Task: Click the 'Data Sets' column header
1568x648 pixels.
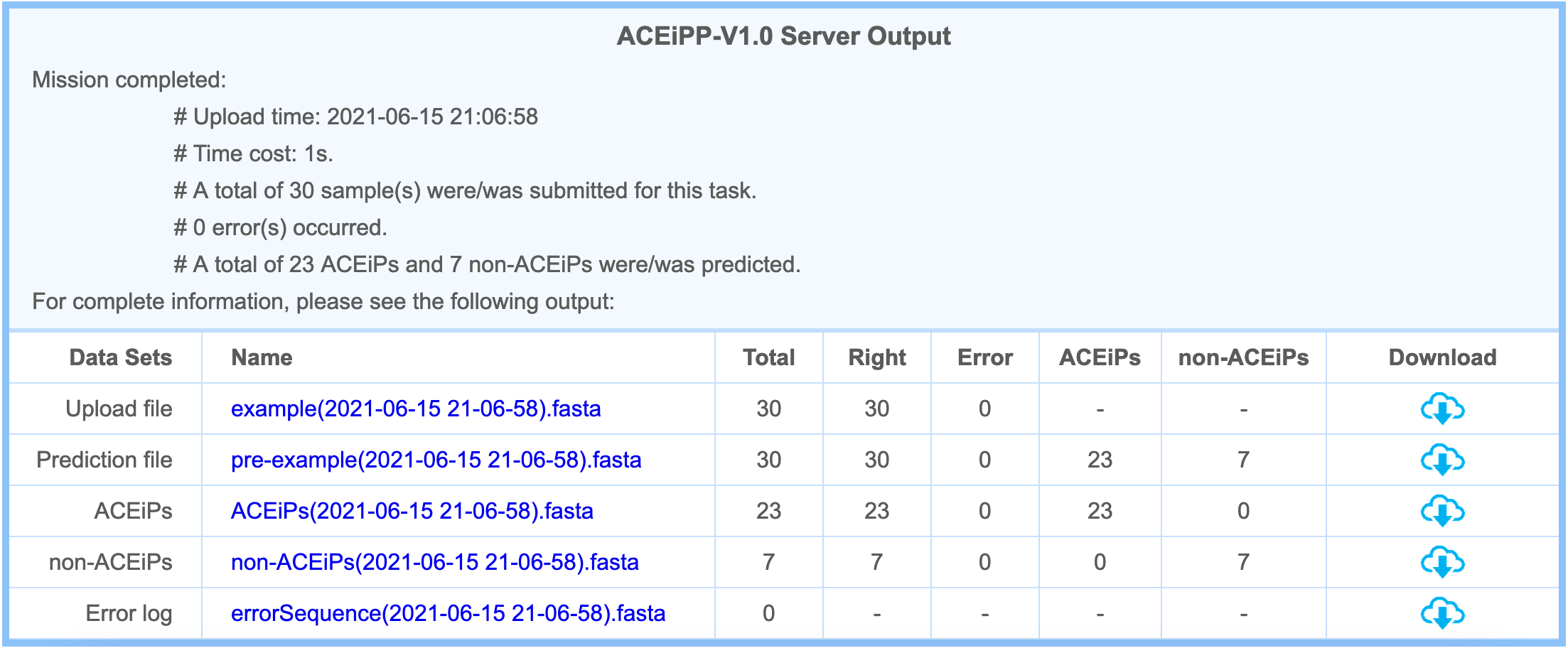Action: (x=121, y=357)
